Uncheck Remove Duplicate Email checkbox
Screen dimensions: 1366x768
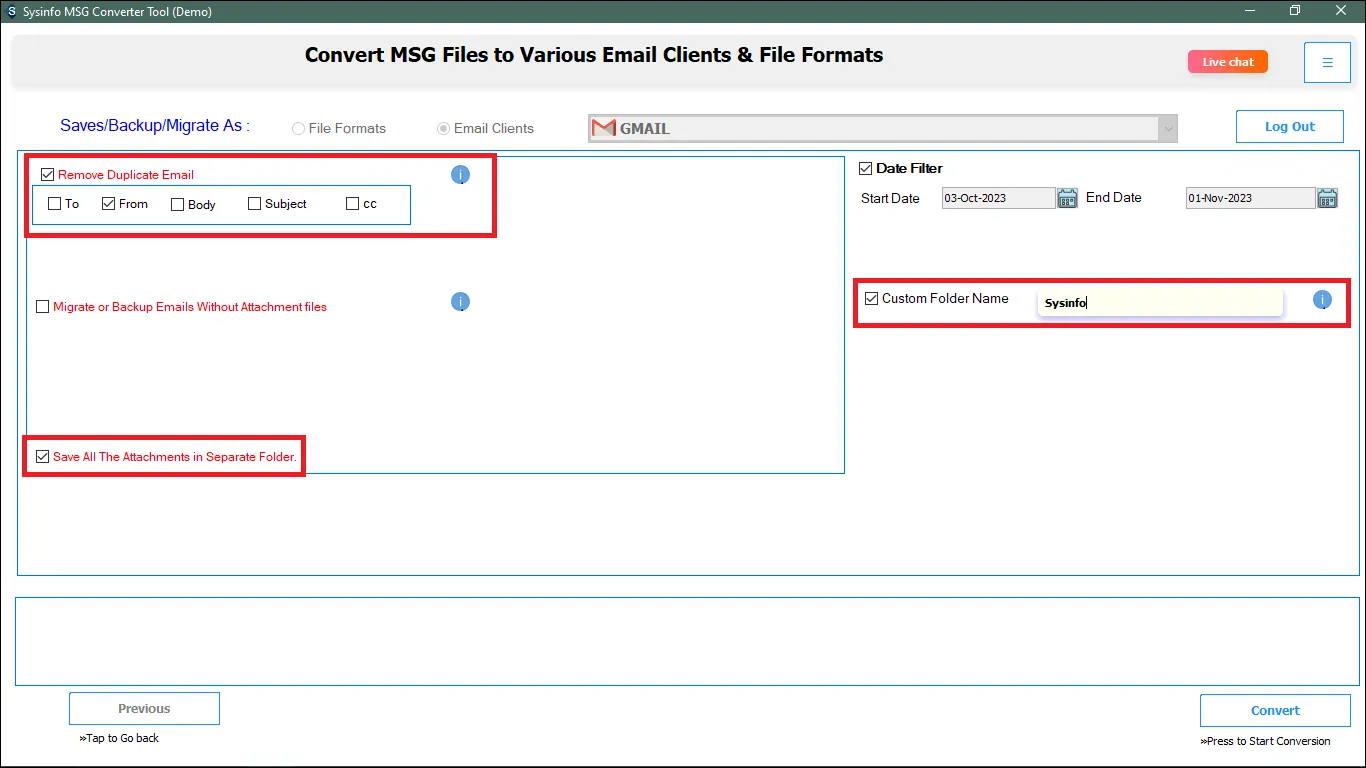click(47, 175)
